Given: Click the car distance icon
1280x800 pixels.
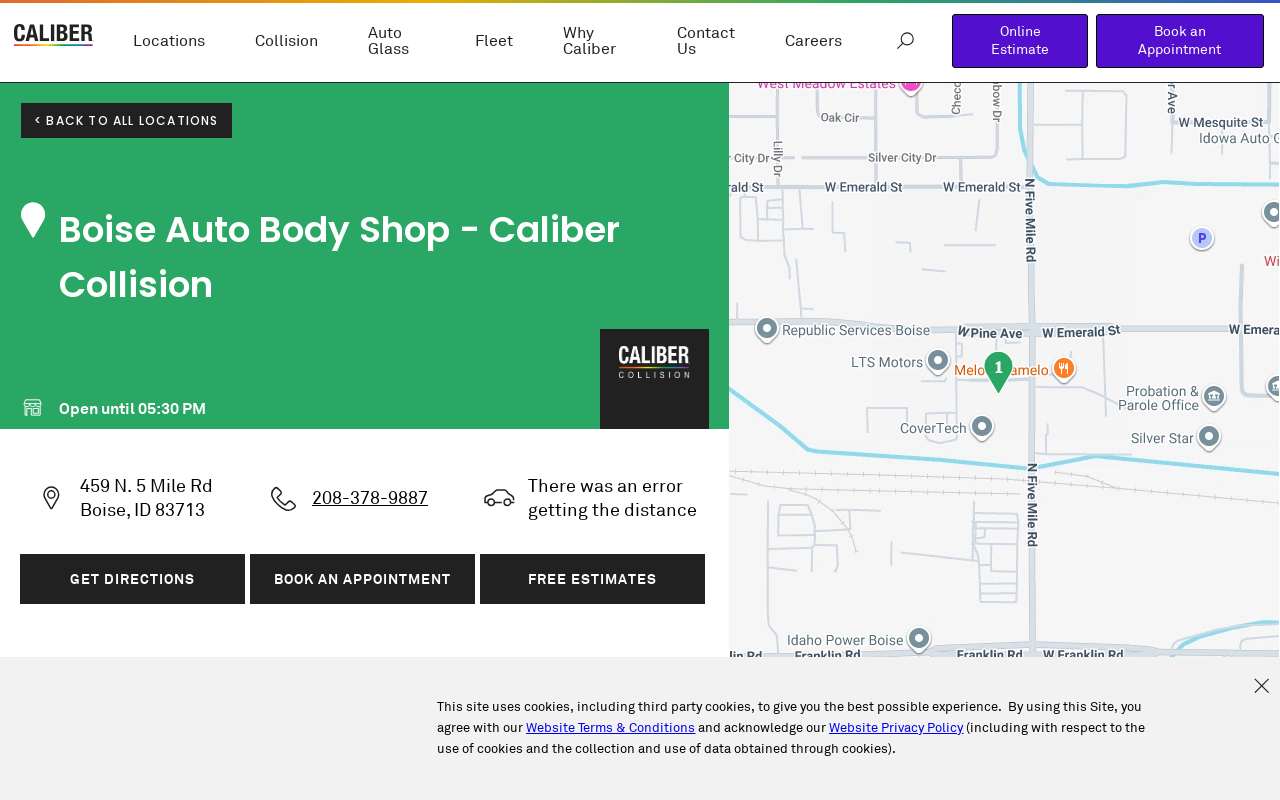Looking at the screenshot, I should coord(499,498).
